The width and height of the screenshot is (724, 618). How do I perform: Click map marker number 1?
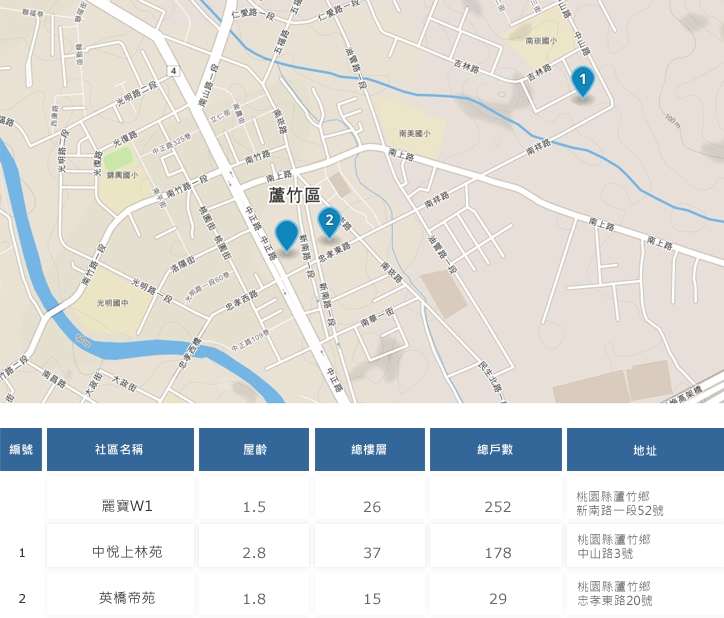[582, 79]
